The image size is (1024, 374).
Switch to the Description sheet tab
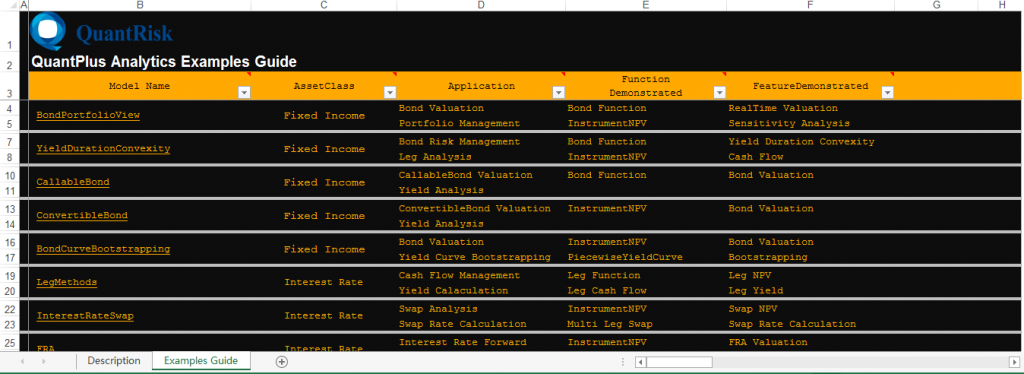pos(114,361)
